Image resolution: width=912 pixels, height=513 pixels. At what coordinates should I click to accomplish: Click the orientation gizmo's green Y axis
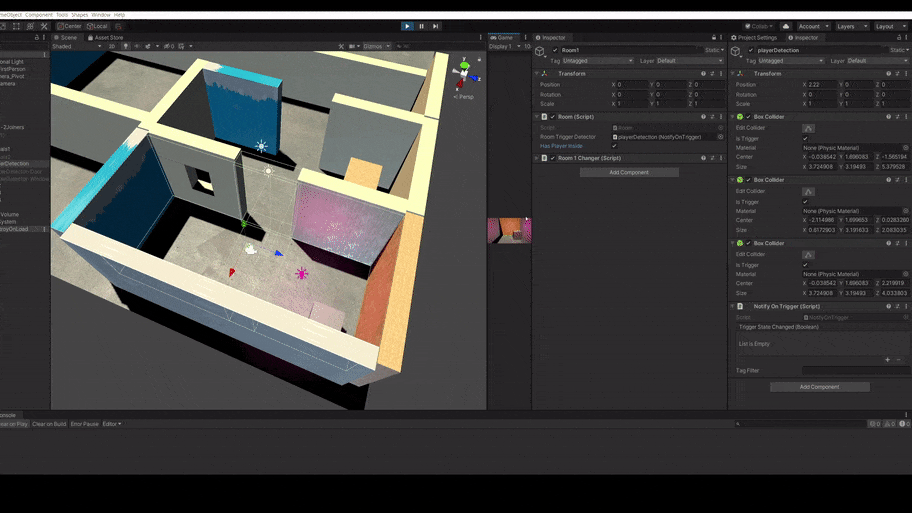pyautogui.click(x=464, y=64)
